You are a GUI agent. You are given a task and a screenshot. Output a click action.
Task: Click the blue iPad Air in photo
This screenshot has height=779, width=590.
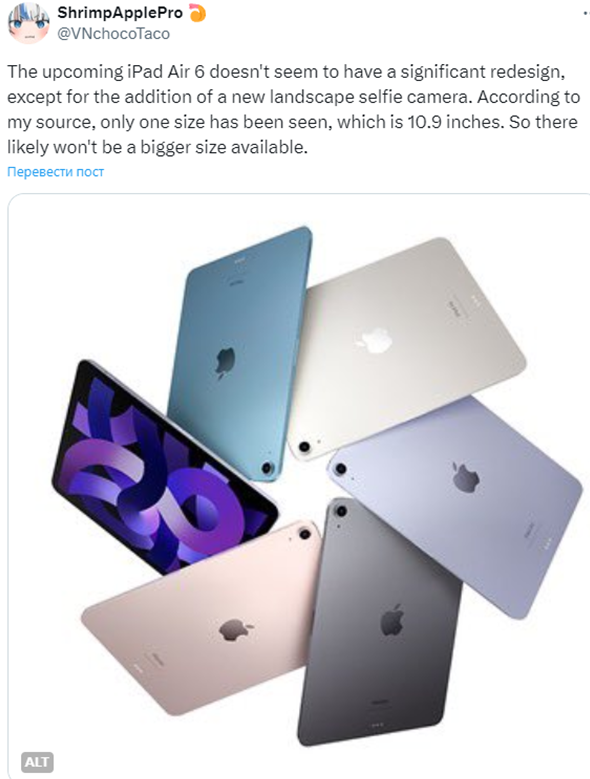pos(241,354)
